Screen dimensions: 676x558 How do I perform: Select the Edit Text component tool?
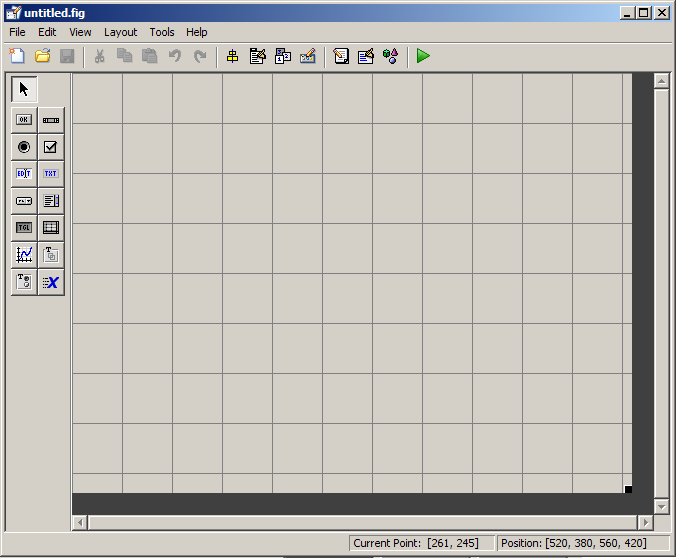click(x=24, y=174)
